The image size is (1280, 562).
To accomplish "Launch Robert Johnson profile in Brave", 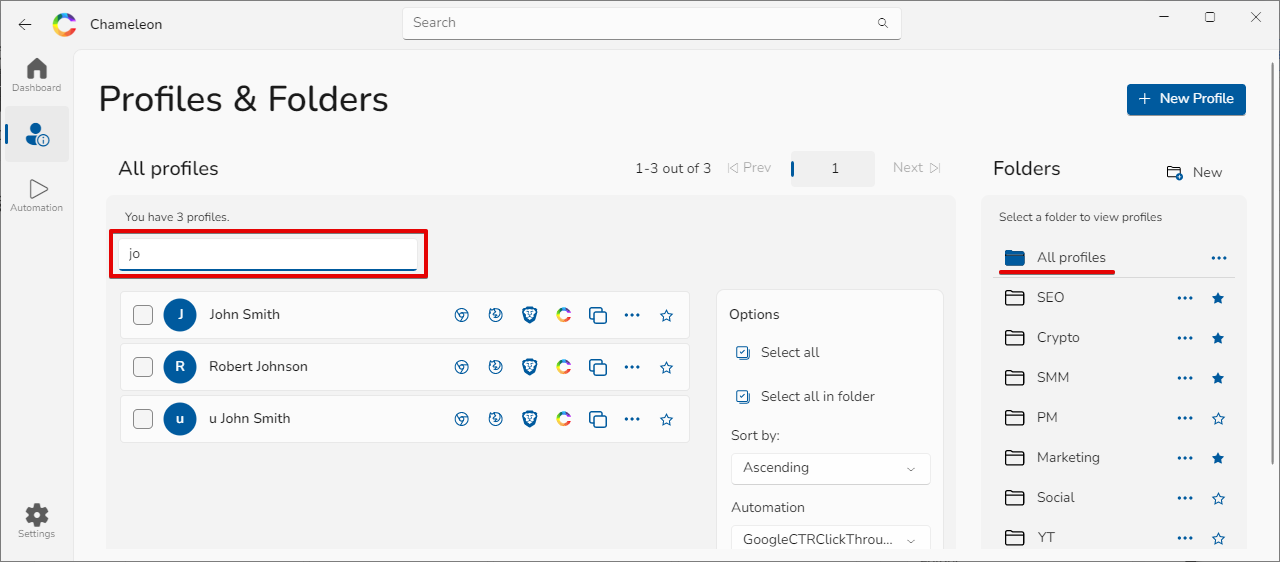I will pyautogui.click(x=529, y=367).
